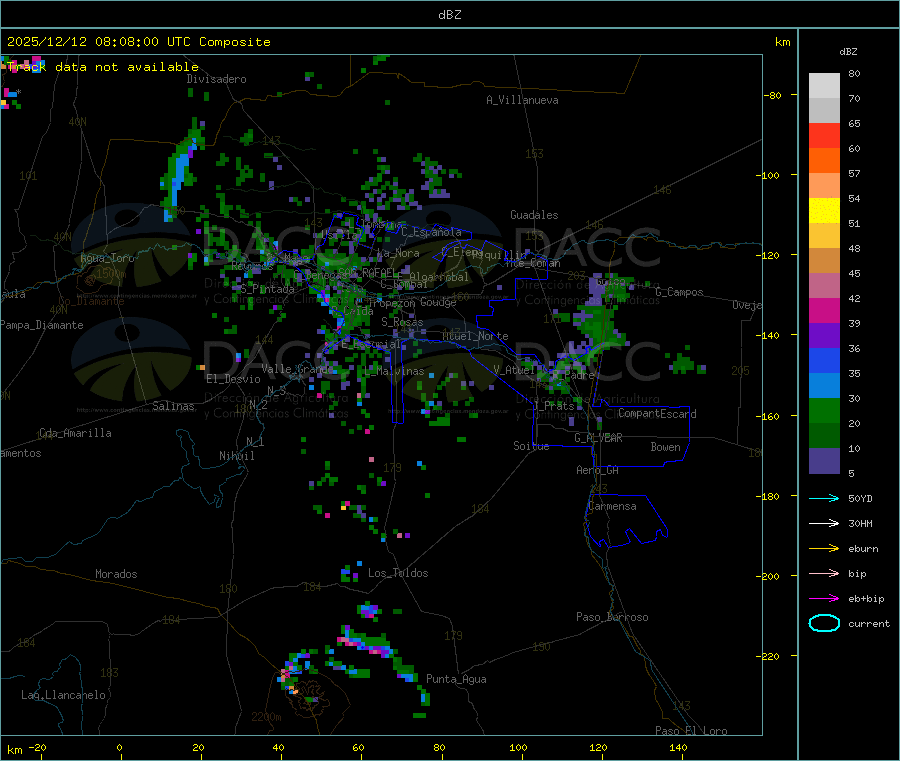Viewport: 900px width, 761px height.
Task: Click the 140 km tick on the bottom axis
Action: tap(678, 747)
